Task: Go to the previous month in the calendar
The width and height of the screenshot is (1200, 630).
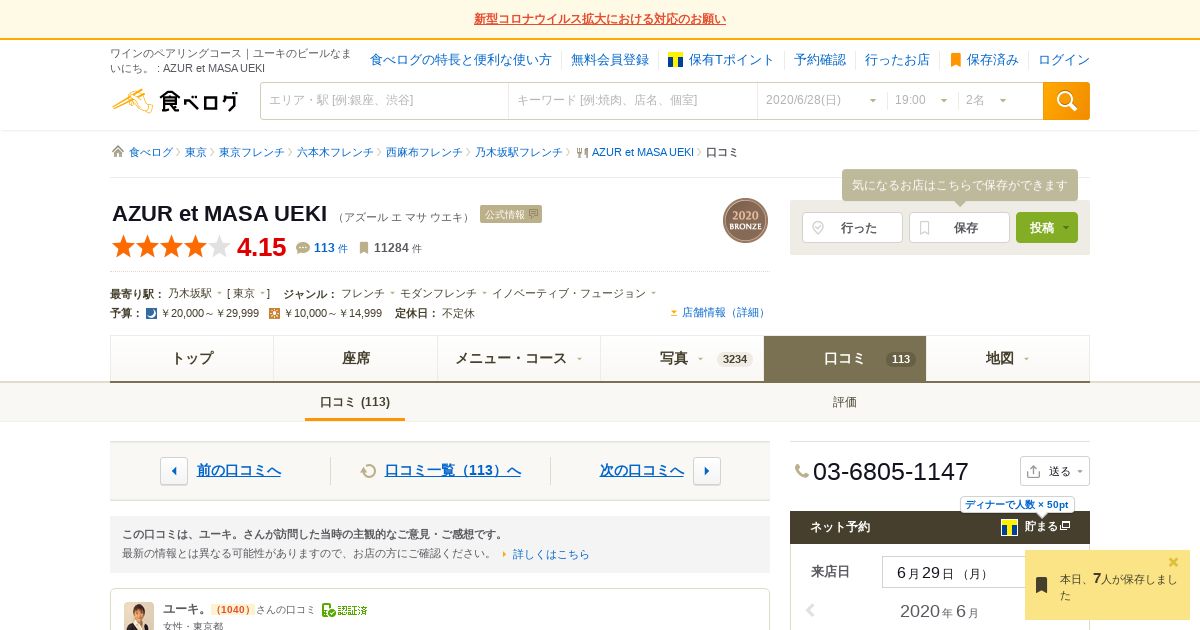Action: pos(810,610)
